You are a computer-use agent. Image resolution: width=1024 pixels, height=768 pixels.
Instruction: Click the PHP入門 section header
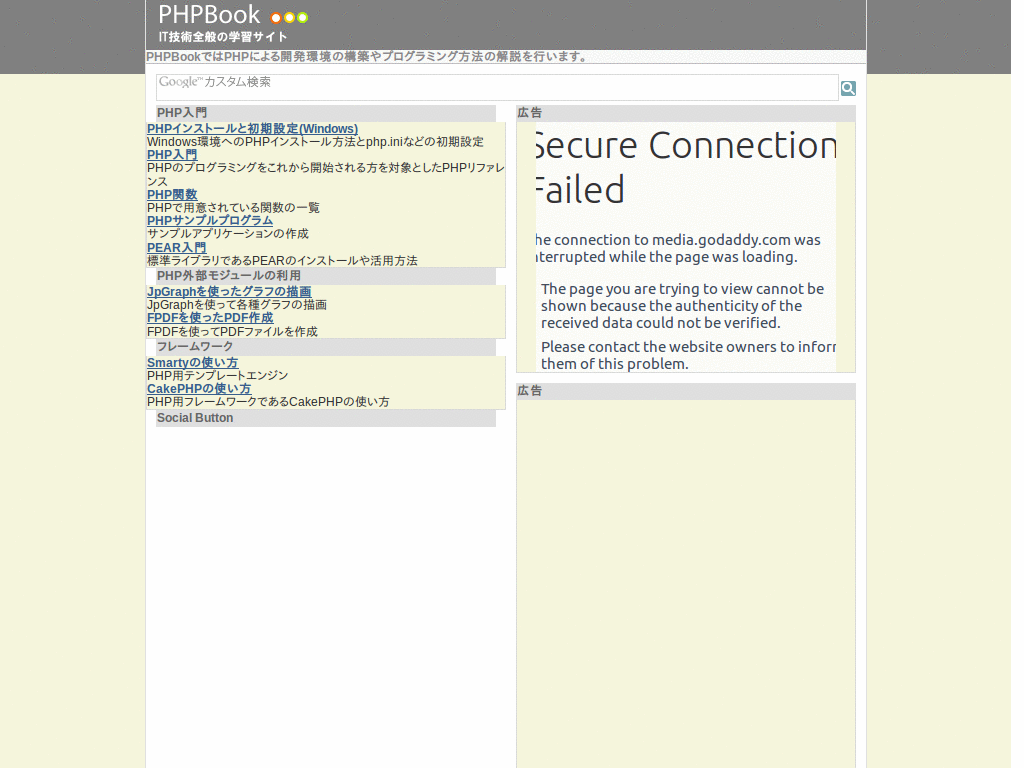click(326, 113)
